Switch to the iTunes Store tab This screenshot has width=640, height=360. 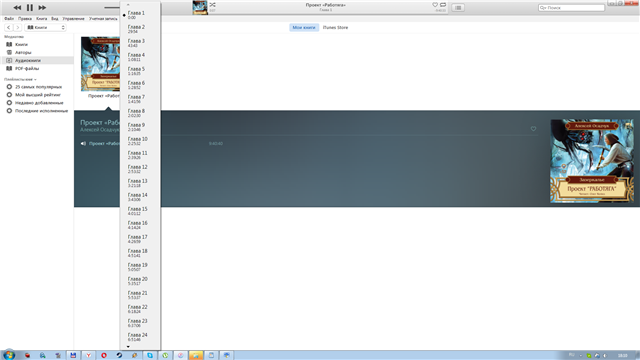coord(335,27)
